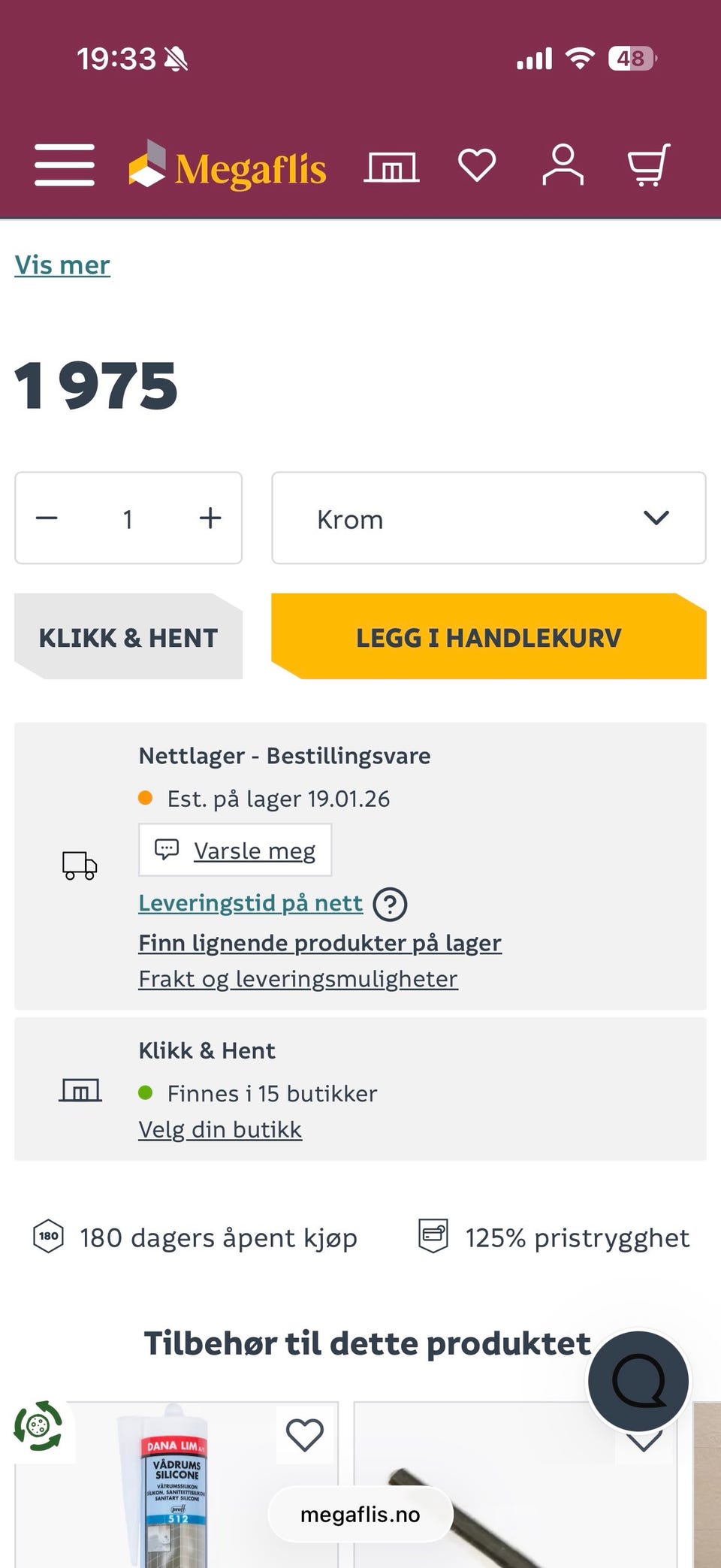Tap the Megaflis logo
The image size is (721, 1568).
[x=228, y=166]
